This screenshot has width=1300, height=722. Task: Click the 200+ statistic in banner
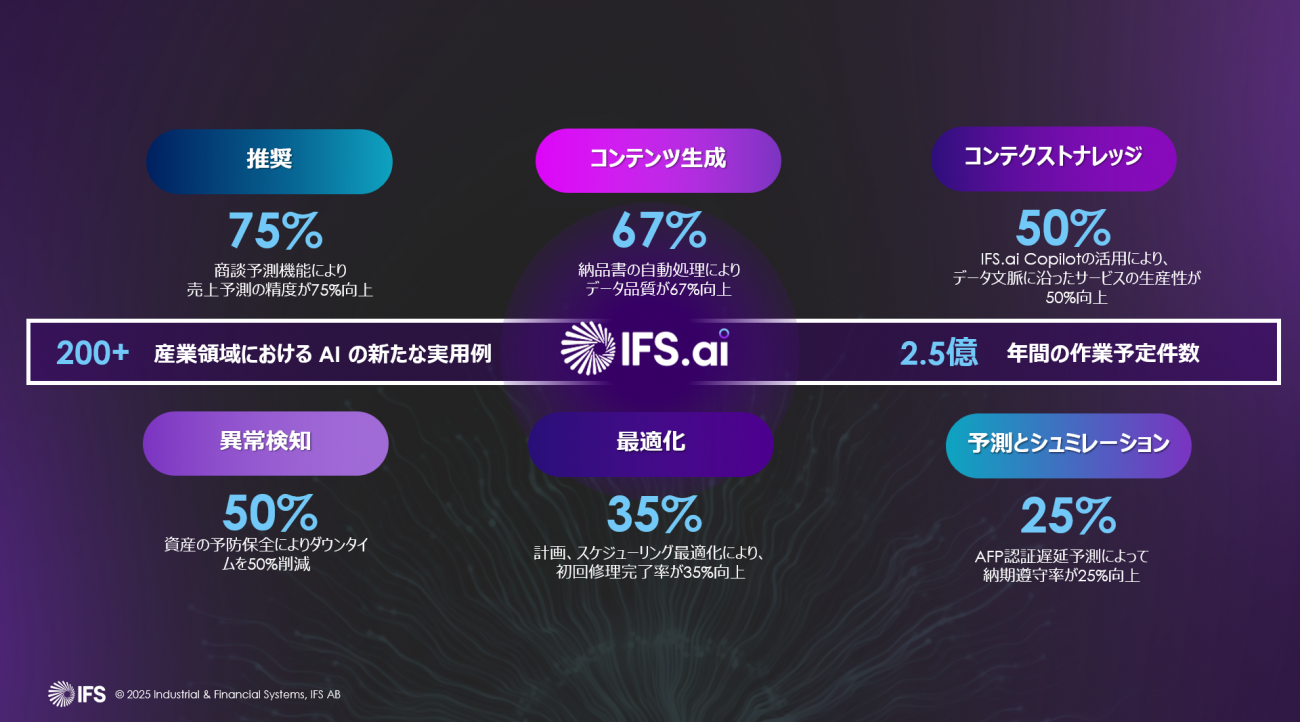coord(93,353)
